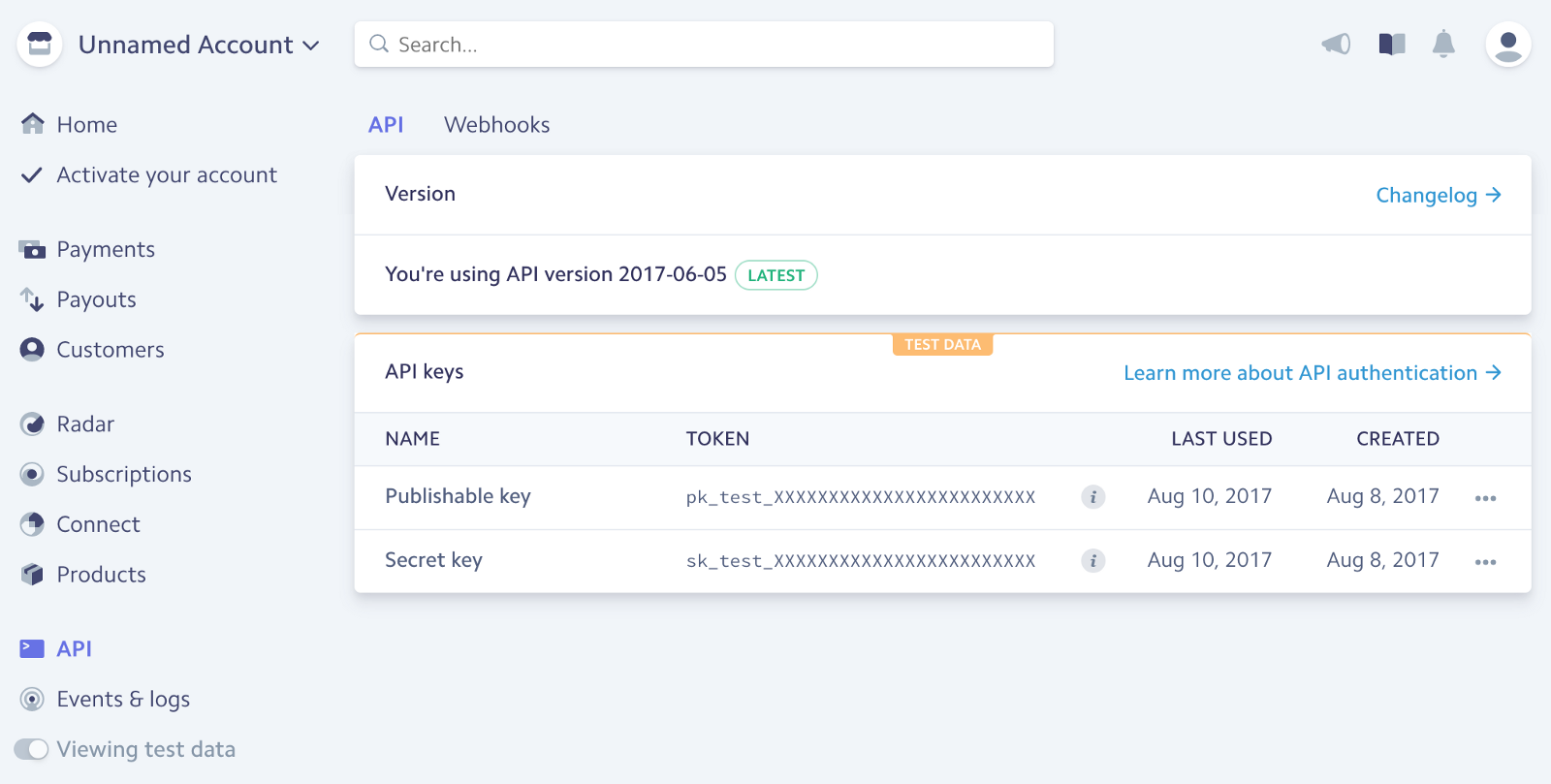Click Learn more about API authentication
The height and width of the screenshot is (784, 1551).
tap(1312, 373)
